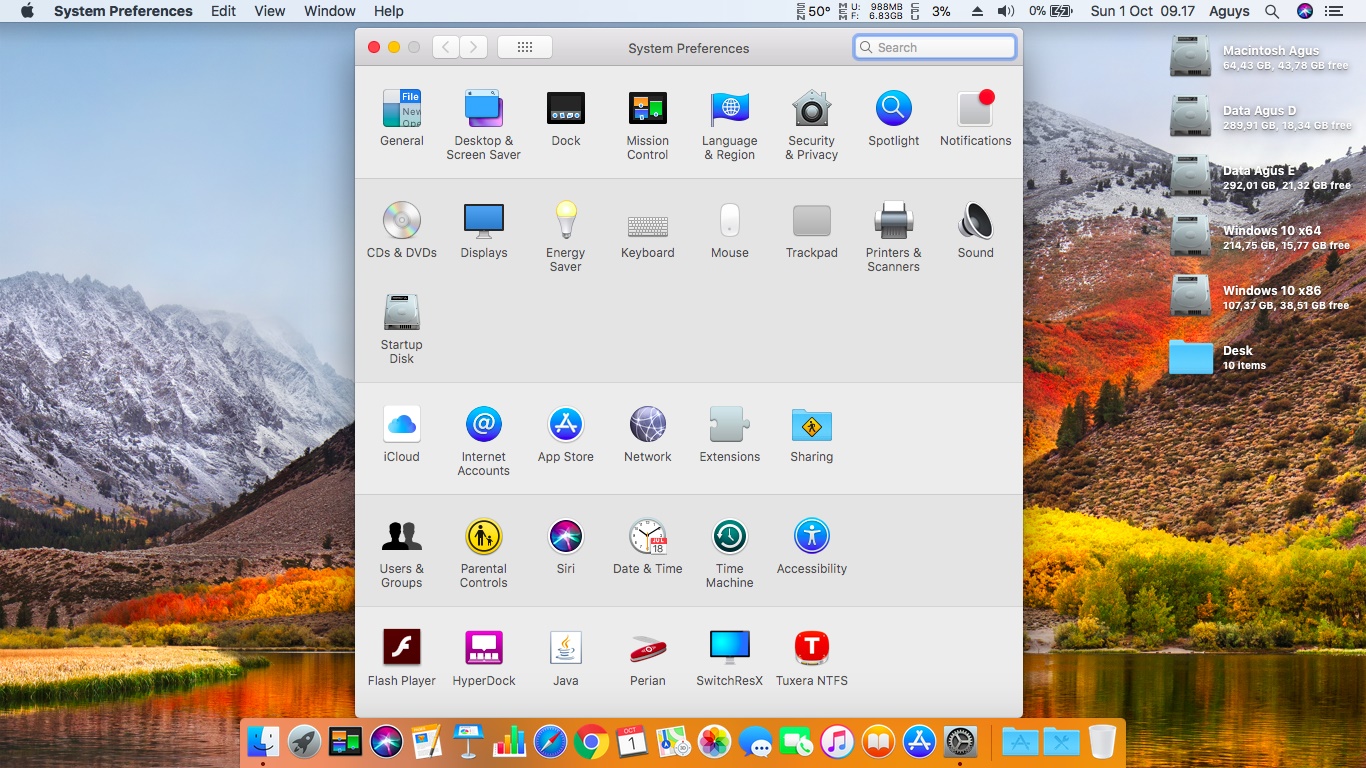Image resolution: width=1366 pixels, height=768 pixels.
Task: Open Language & Region preferences
Action: (x=730, y=125)
